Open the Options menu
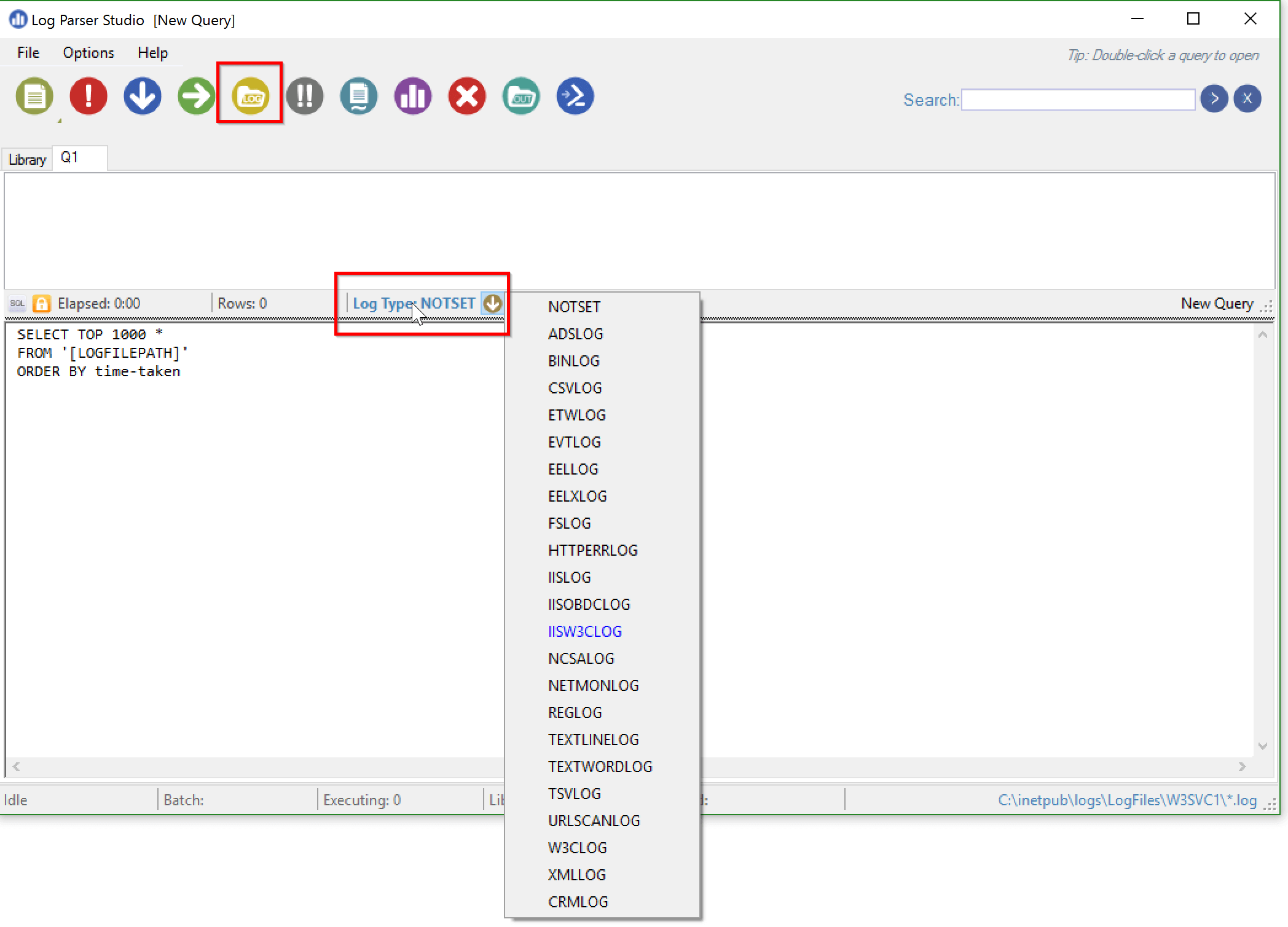Screen dimensions: 1288x927 (x=88, y=53)
